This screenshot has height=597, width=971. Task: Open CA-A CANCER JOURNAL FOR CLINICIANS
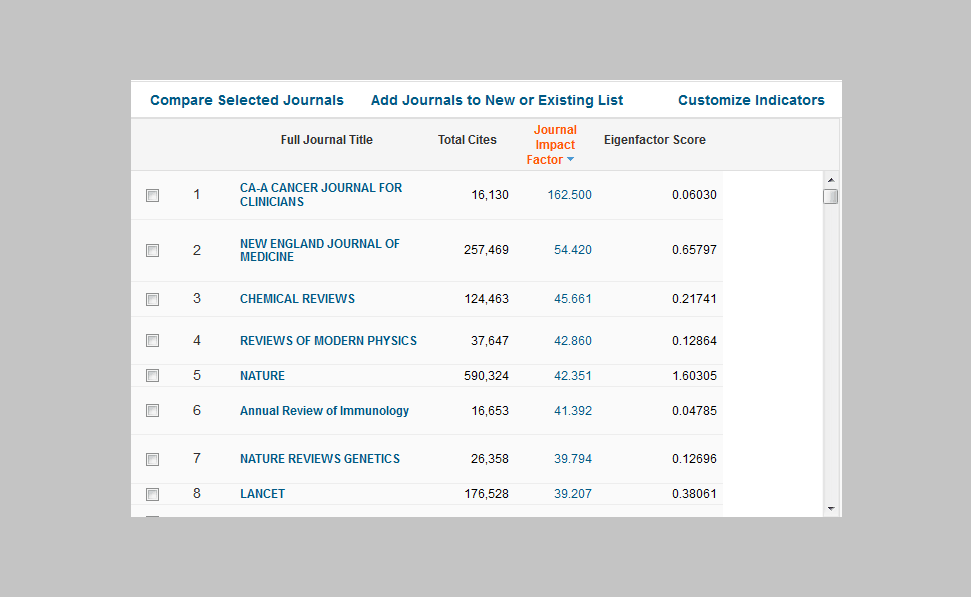coord(321,194)
